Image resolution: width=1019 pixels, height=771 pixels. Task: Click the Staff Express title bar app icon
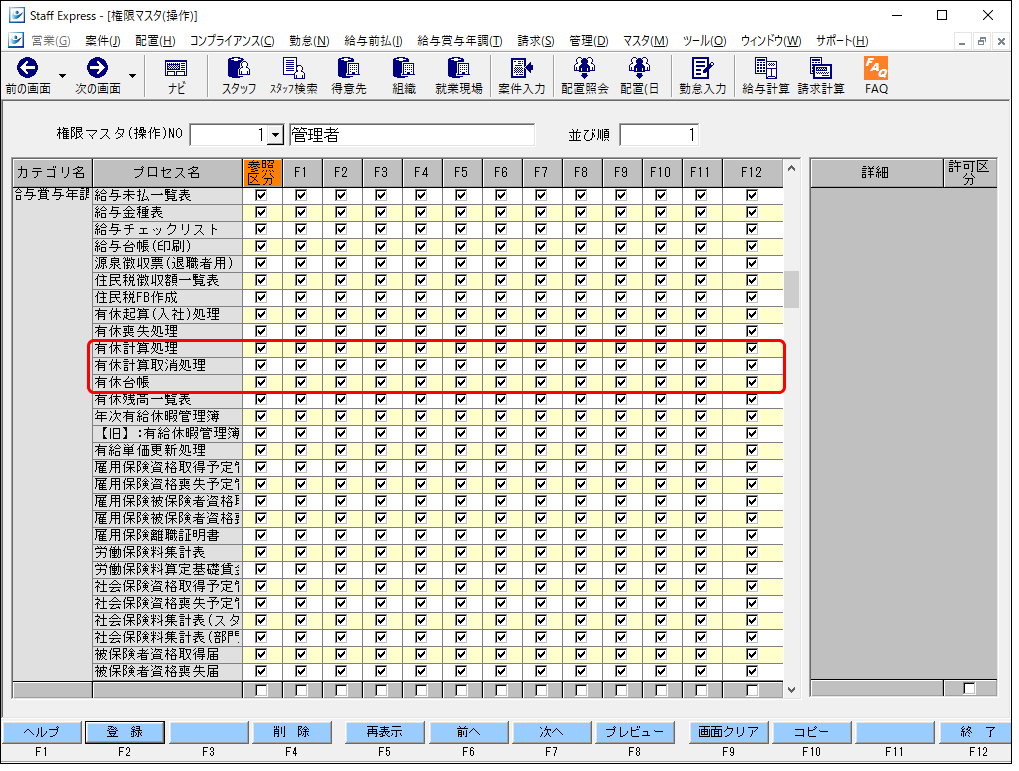(x=17, y=15)
